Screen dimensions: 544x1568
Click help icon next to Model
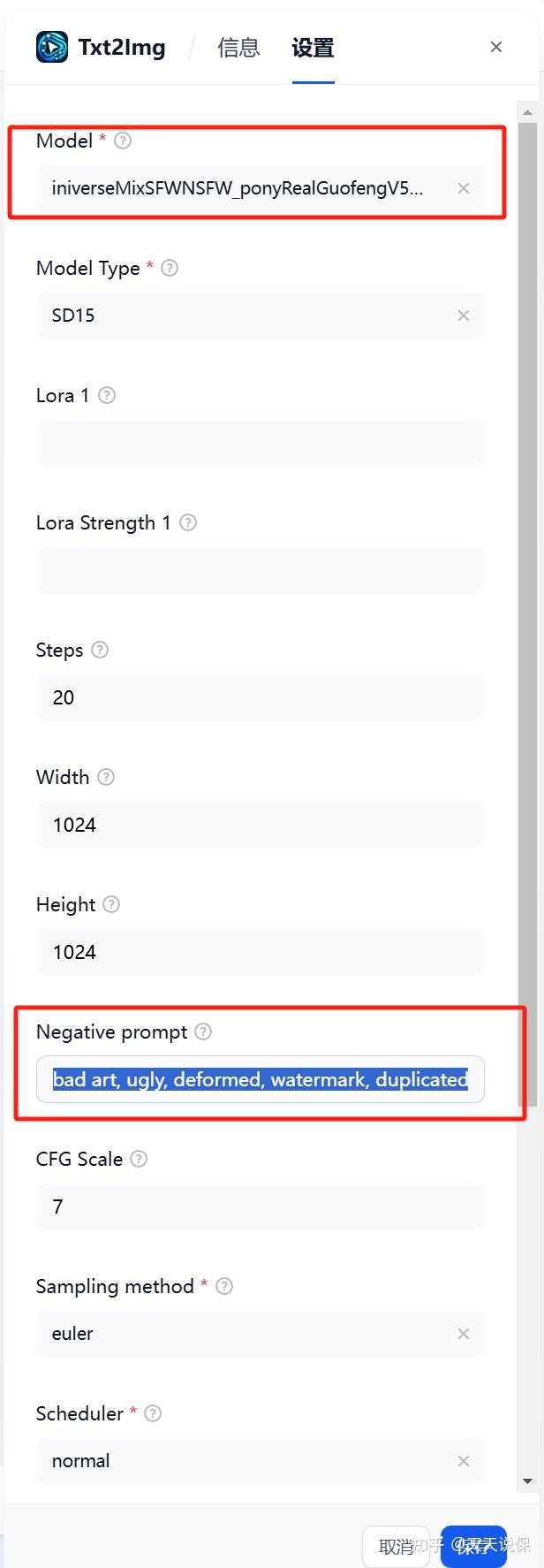point(123,141)
